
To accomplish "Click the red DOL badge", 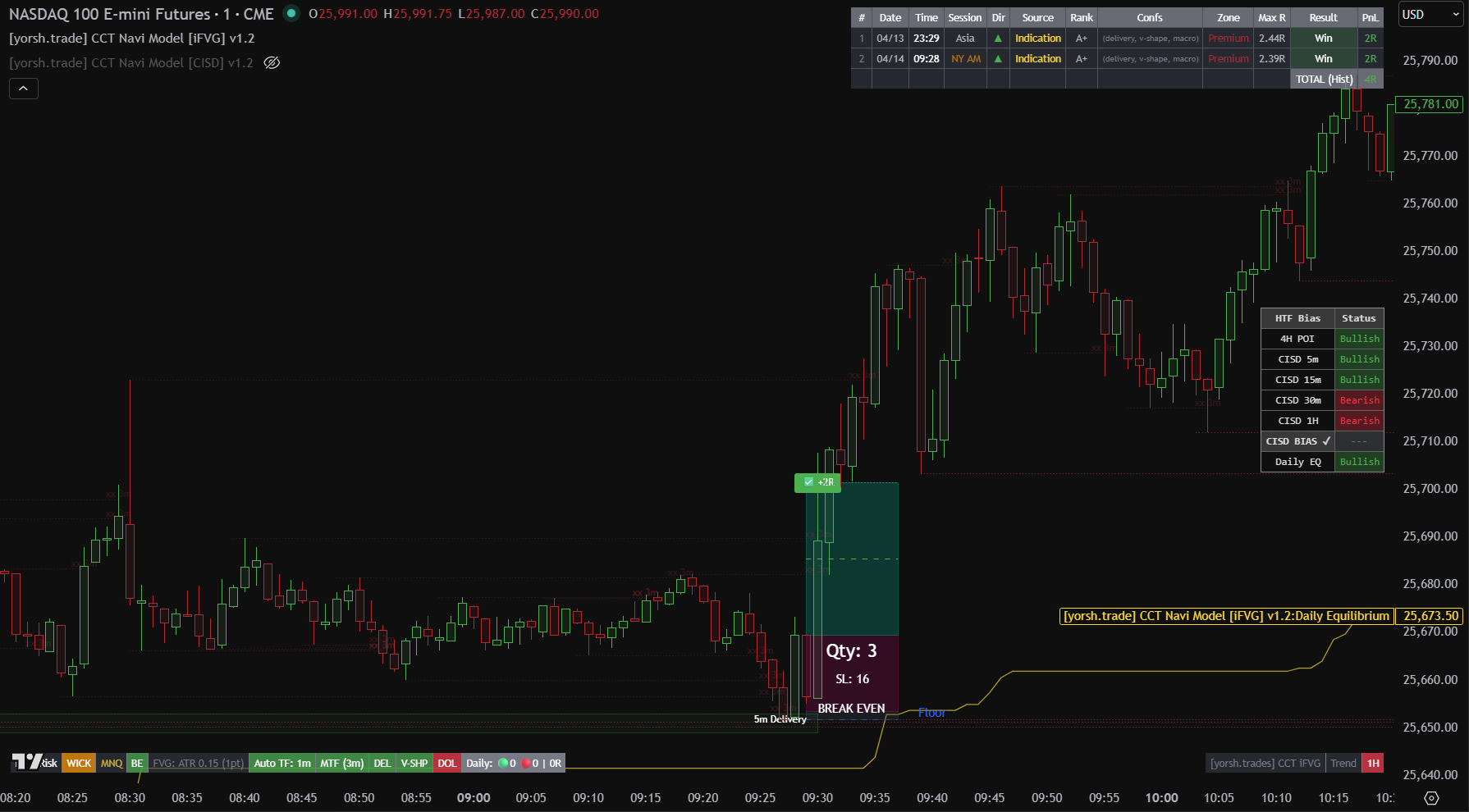I will 446,763.
